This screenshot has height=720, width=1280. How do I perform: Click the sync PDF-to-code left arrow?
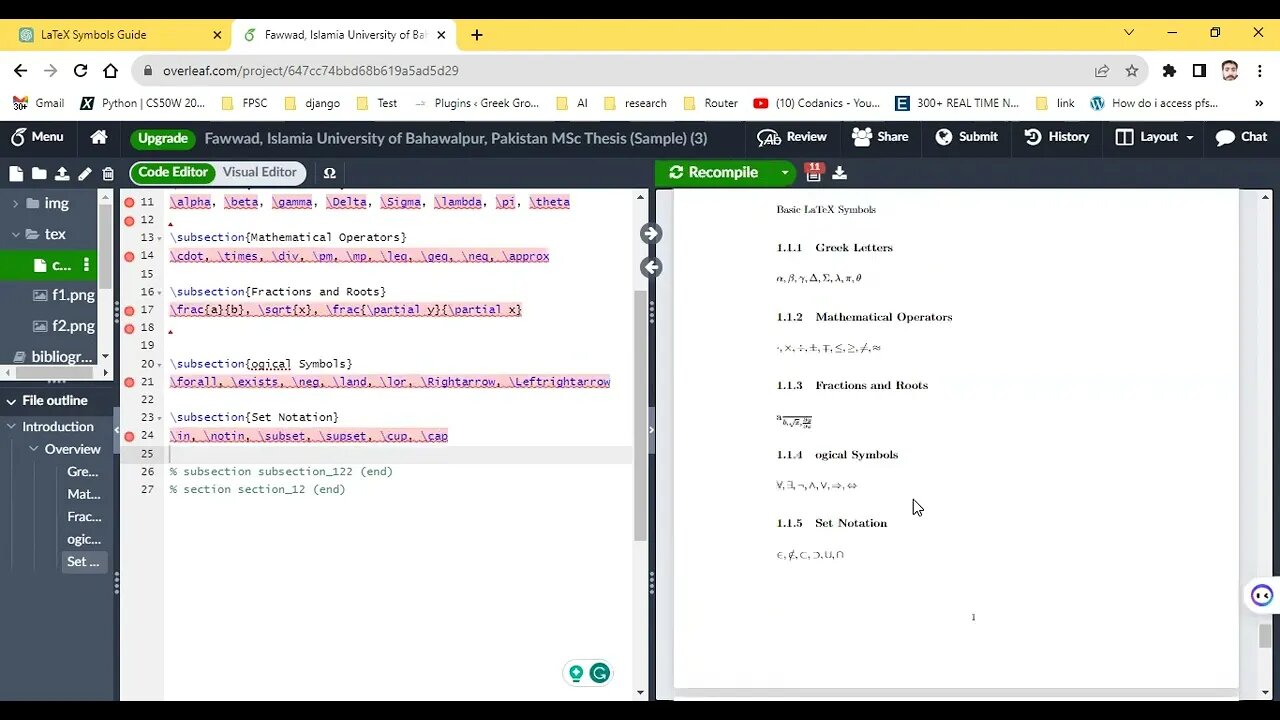[x=651, y=267]
